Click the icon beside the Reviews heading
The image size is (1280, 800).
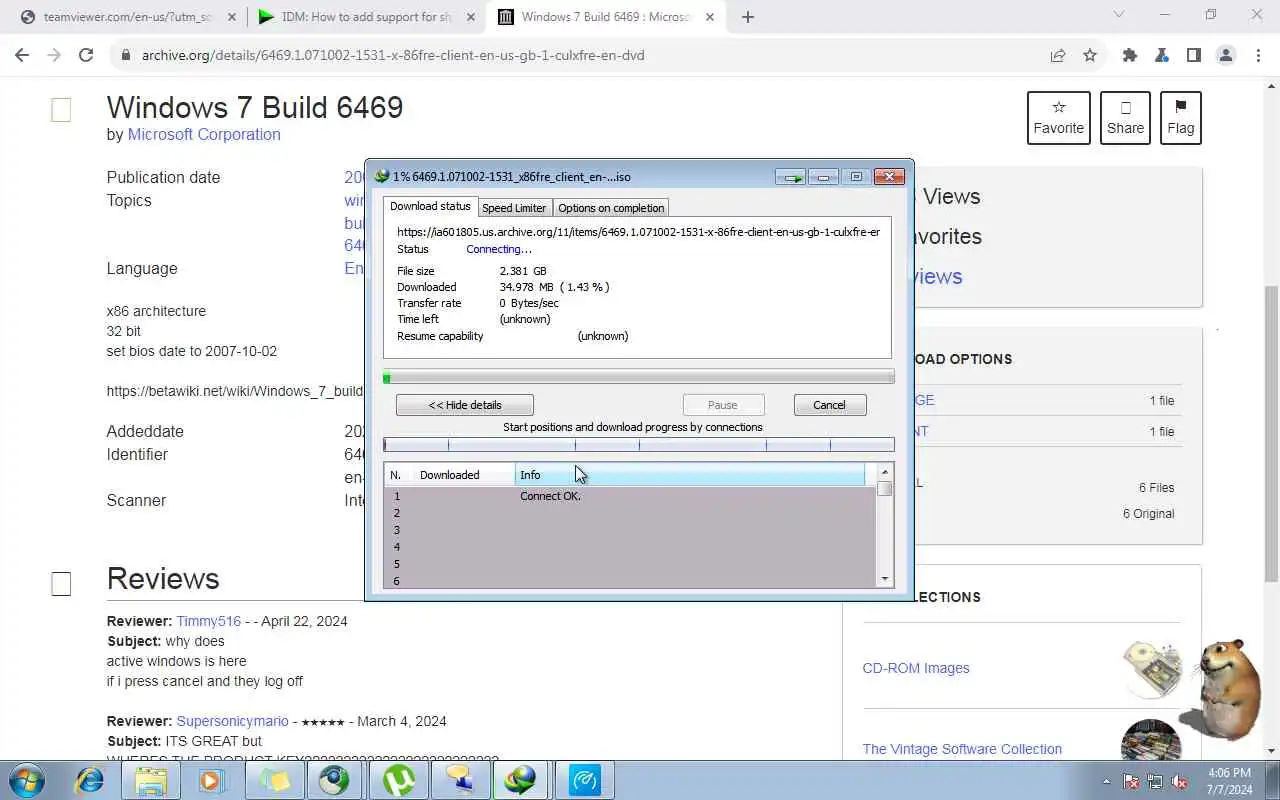pyautogui.click(x=61, y=584)
